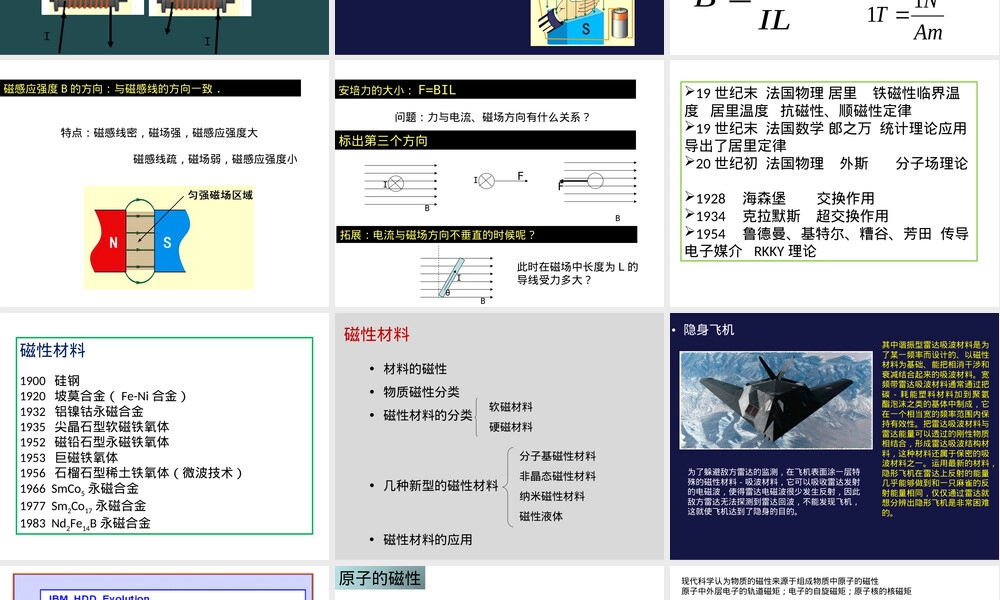
Task: Select the teal slide showing current-carrying coils
Action: (164, 27)
